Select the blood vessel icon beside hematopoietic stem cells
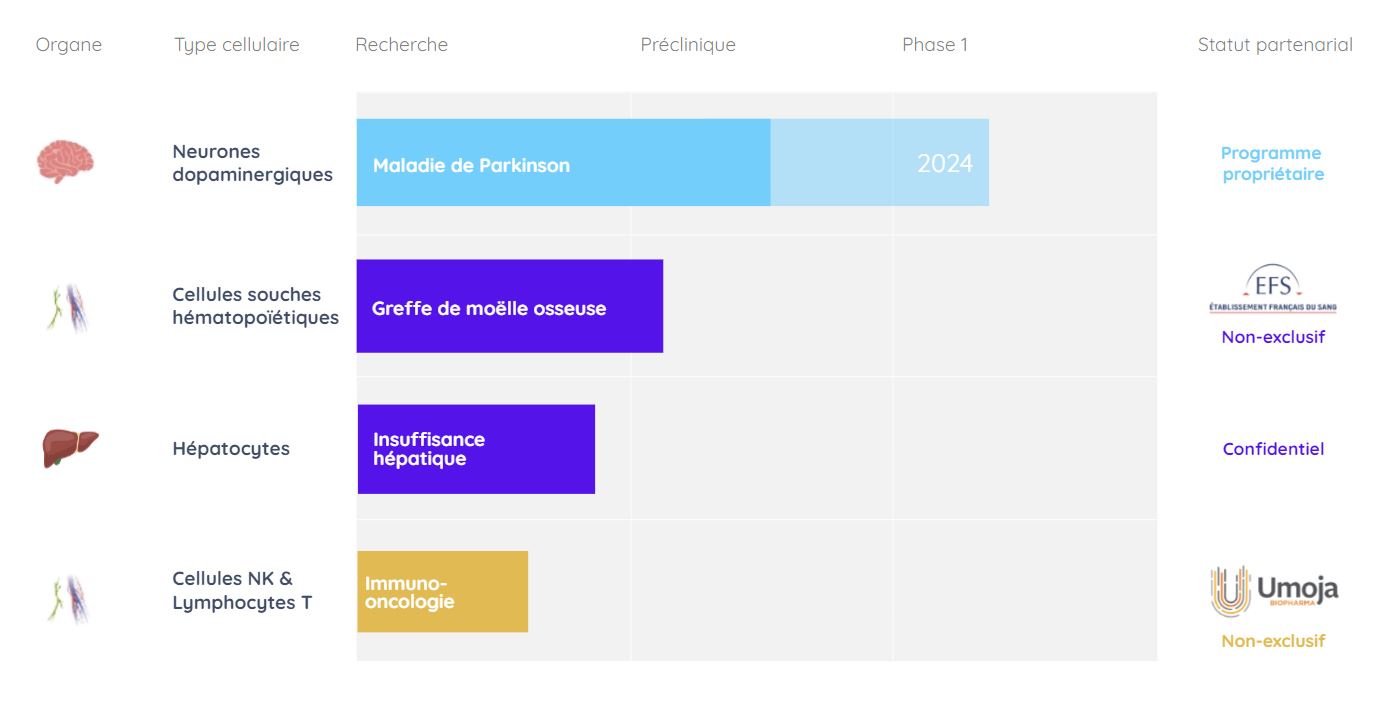Screen dimensions: 1398x711 [x=69, y=308]
